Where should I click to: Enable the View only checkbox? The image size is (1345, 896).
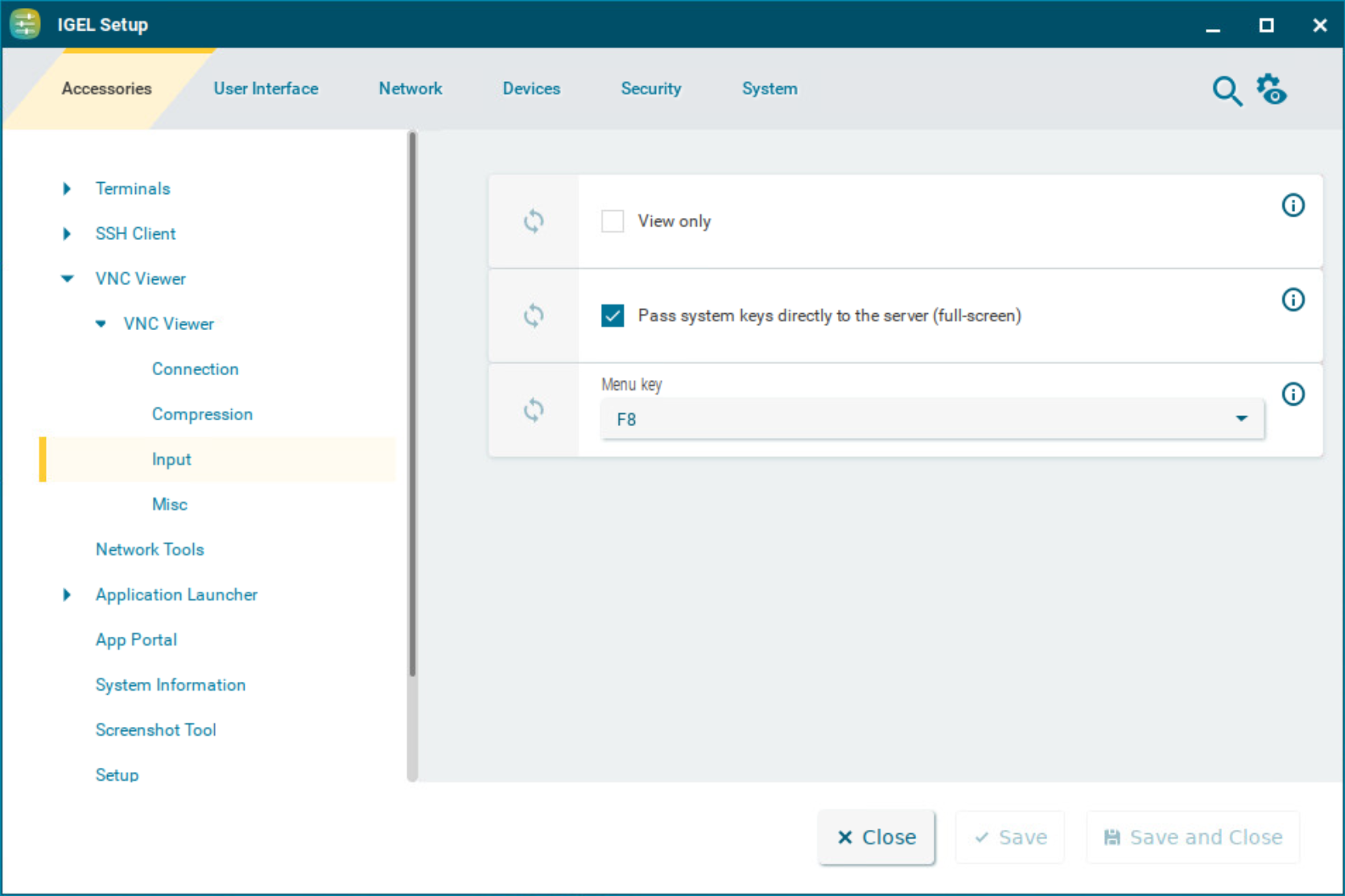[x=613, y=221]
